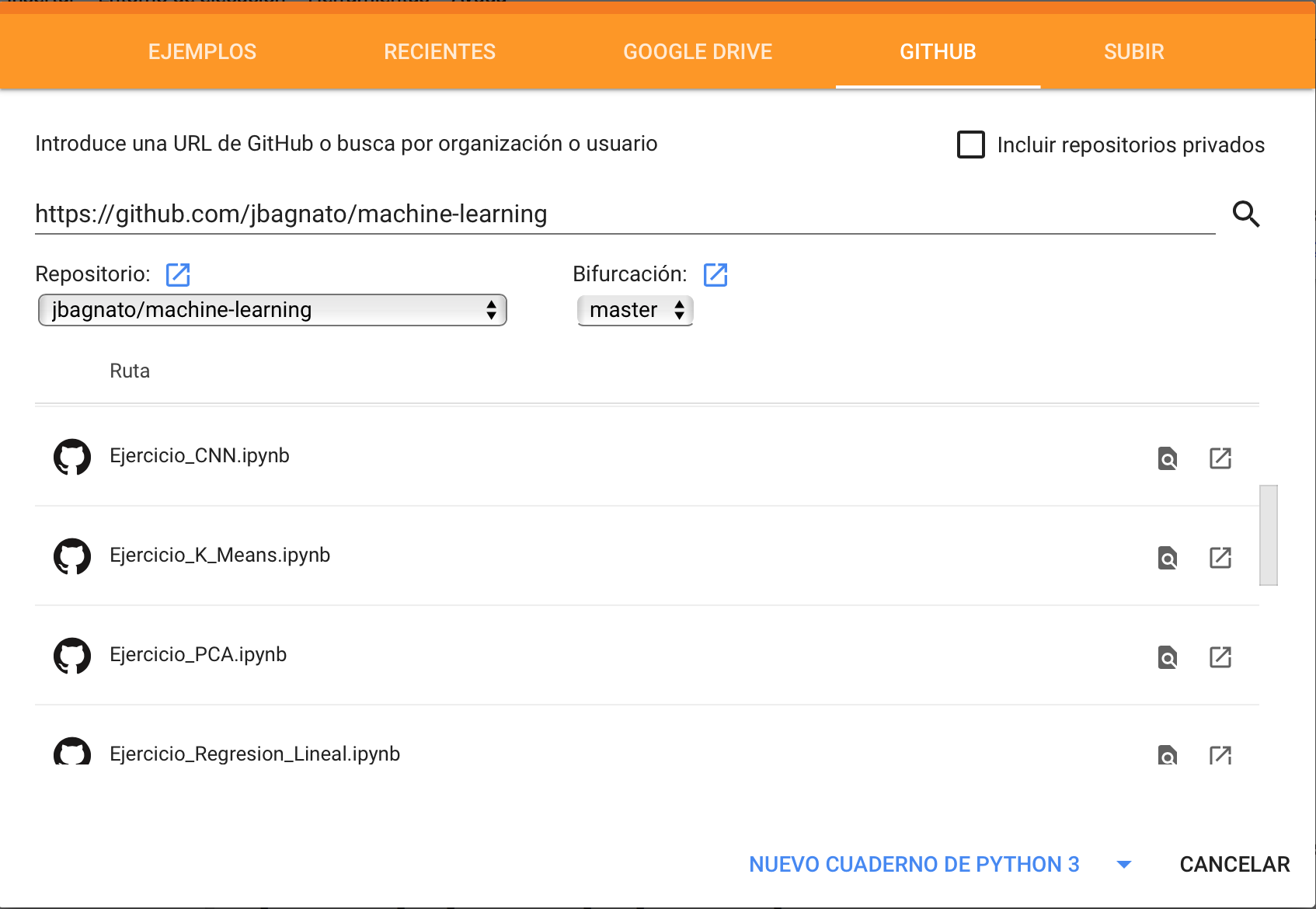Select the GITHUB tab
Screen dimensions: 1316x909
click(938, 51)
